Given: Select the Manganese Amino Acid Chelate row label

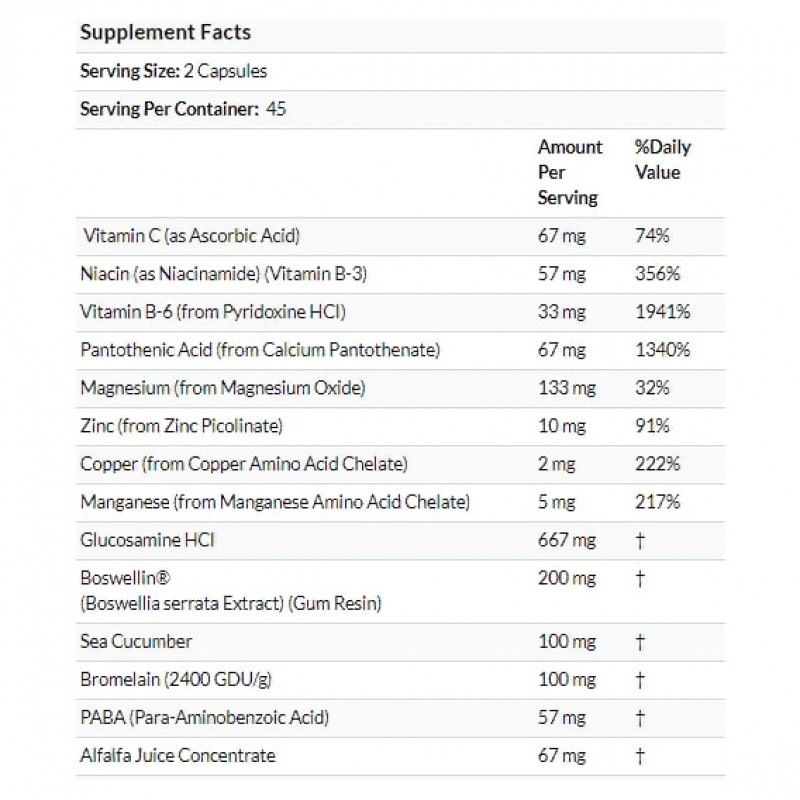Looking at the screenshot, I should coord(275,500).
